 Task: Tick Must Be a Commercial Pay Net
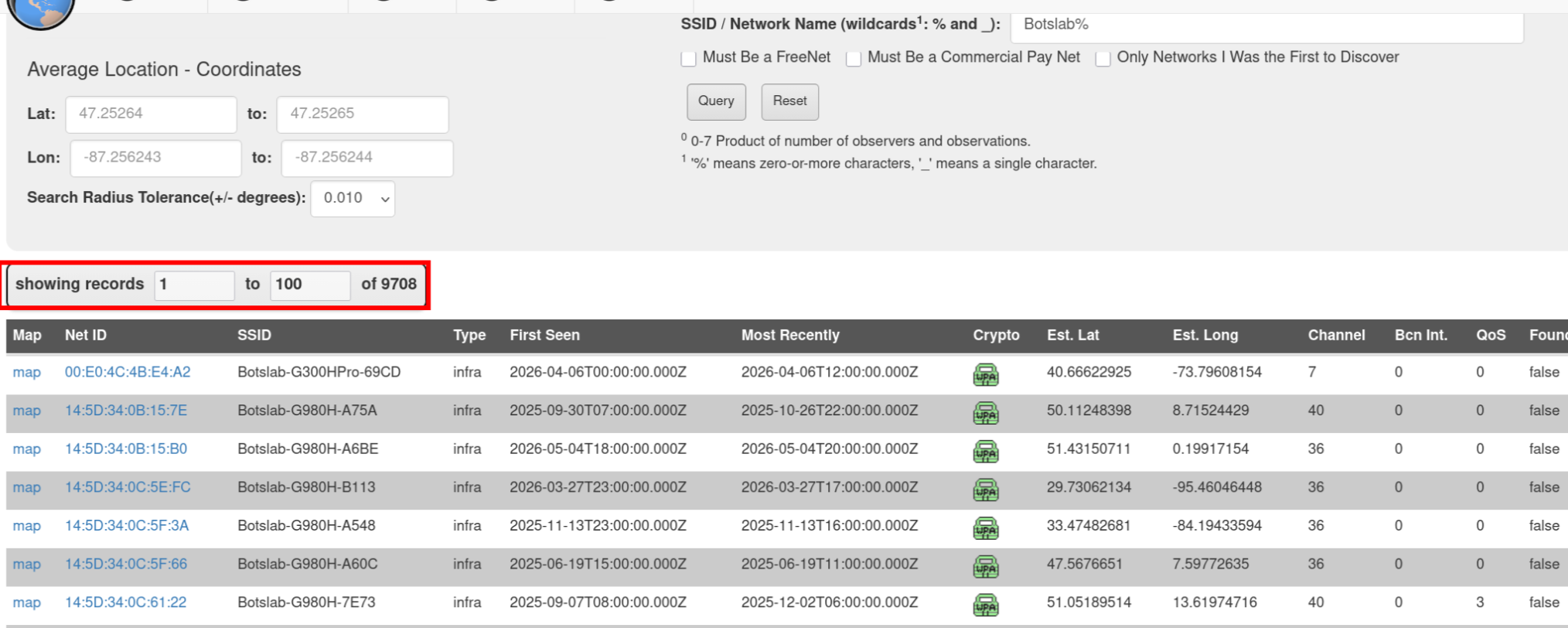(x=854, y=59)
